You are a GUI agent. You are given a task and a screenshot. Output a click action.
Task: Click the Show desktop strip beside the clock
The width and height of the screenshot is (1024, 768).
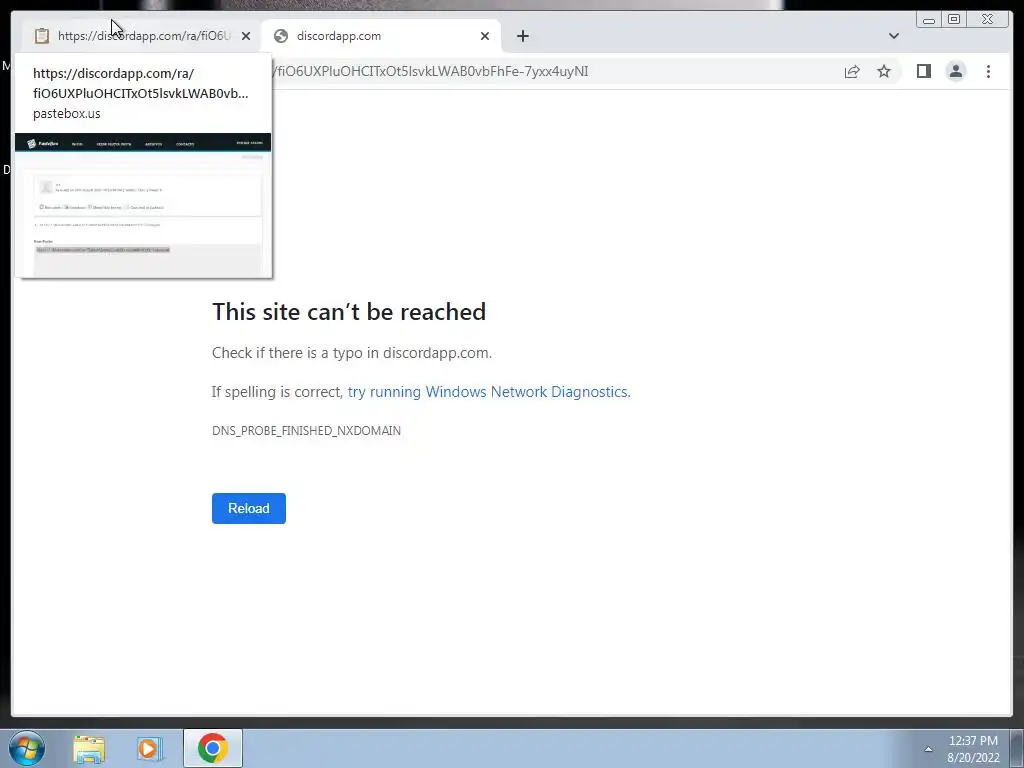click(1017, 748)
